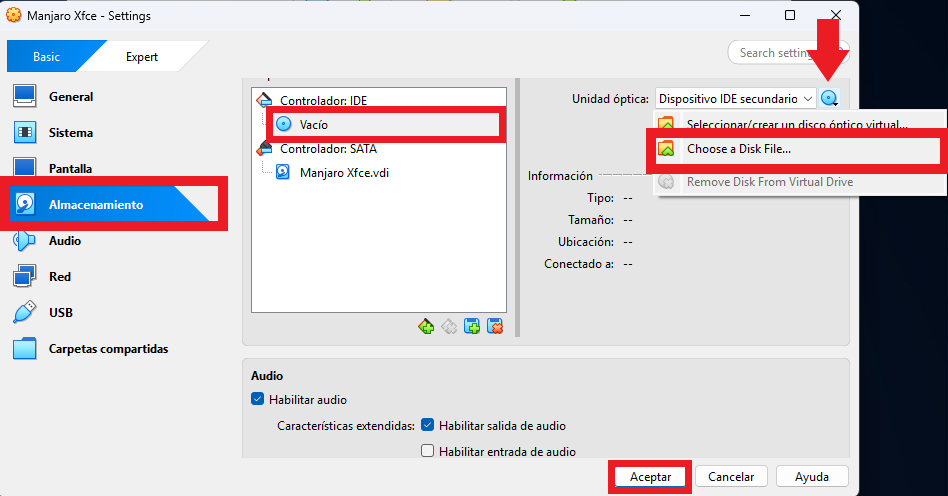
Task: Click the Aceptar button
Action: 650,477
